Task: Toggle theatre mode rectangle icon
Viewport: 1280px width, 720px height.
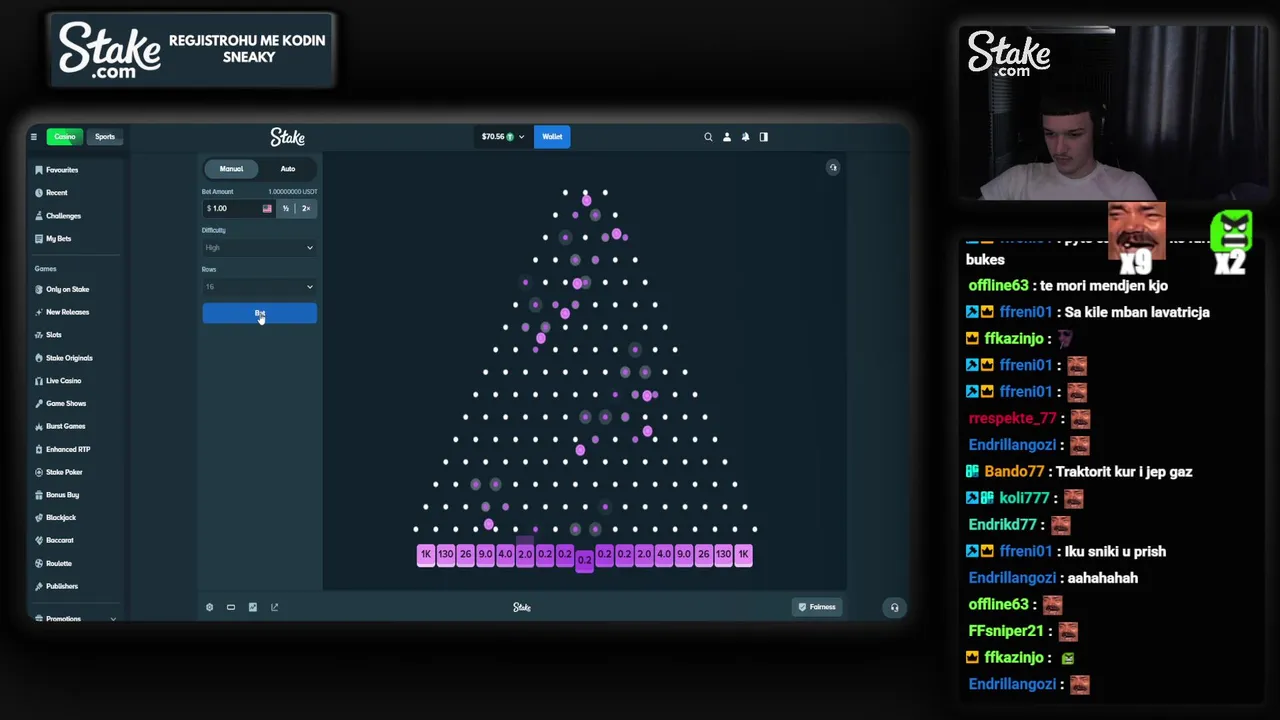Action: click(x=231, y=607)
